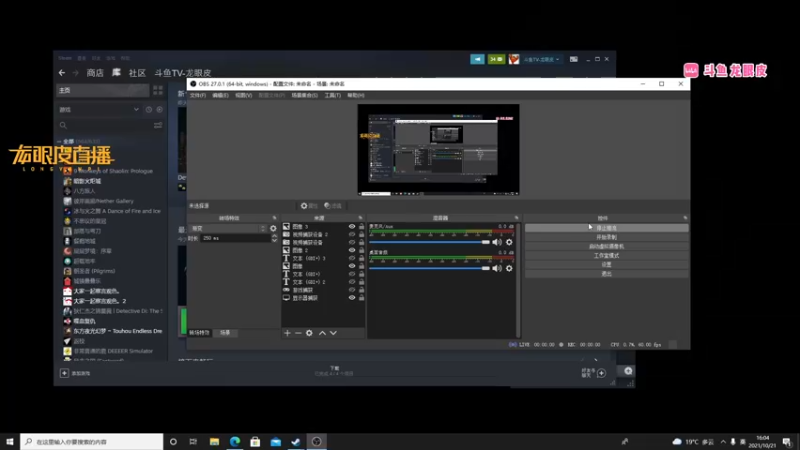This screenshot has height=450, width=800.
Task: Toggle visibility of 文本 (GDI+) 2 source
Action: pyautogui.click(x=352, y=282)
